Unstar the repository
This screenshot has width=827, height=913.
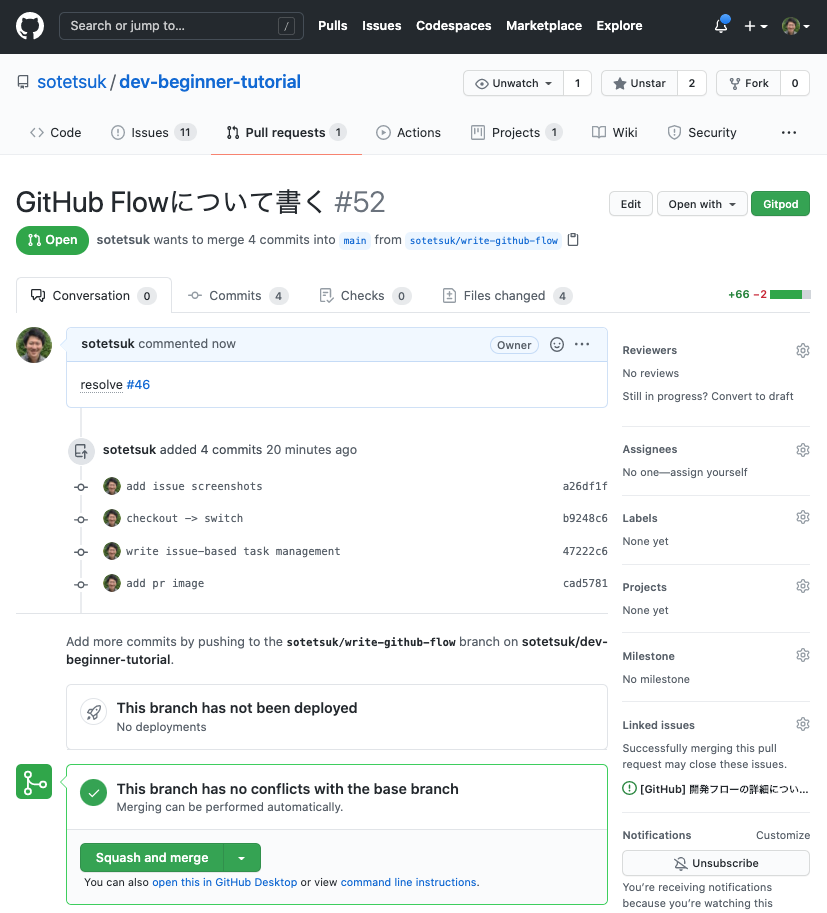(x=639, y=83)
